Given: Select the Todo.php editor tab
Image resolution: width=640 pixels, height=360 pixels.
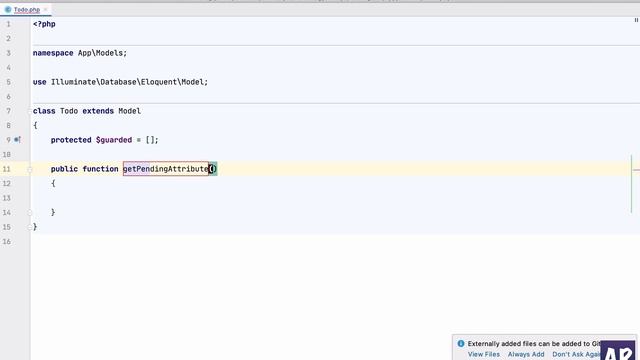Looking at the screenshot, I should [27, 9].
